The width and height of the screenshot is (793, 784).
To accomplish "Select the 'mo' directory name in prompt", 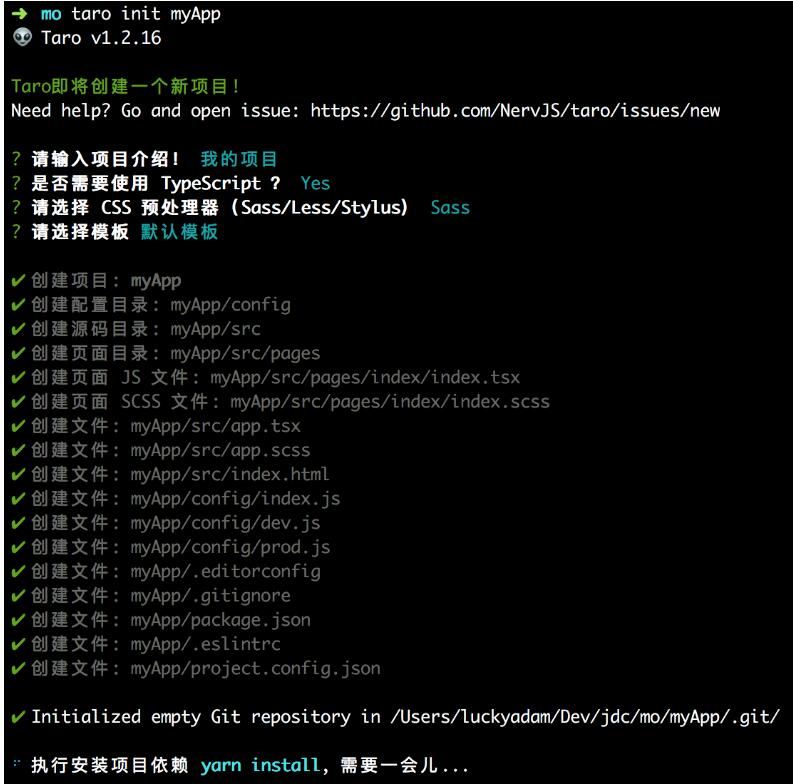I will click(x=51, y=14).
